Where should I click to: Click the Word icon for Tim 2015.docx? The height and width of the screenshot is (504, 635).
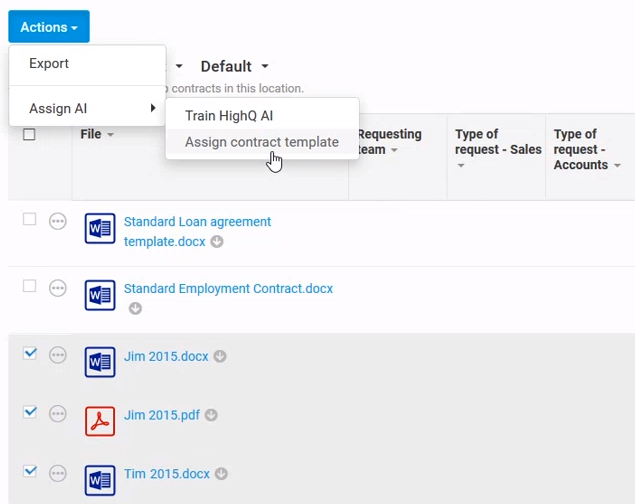coord(100,480)
